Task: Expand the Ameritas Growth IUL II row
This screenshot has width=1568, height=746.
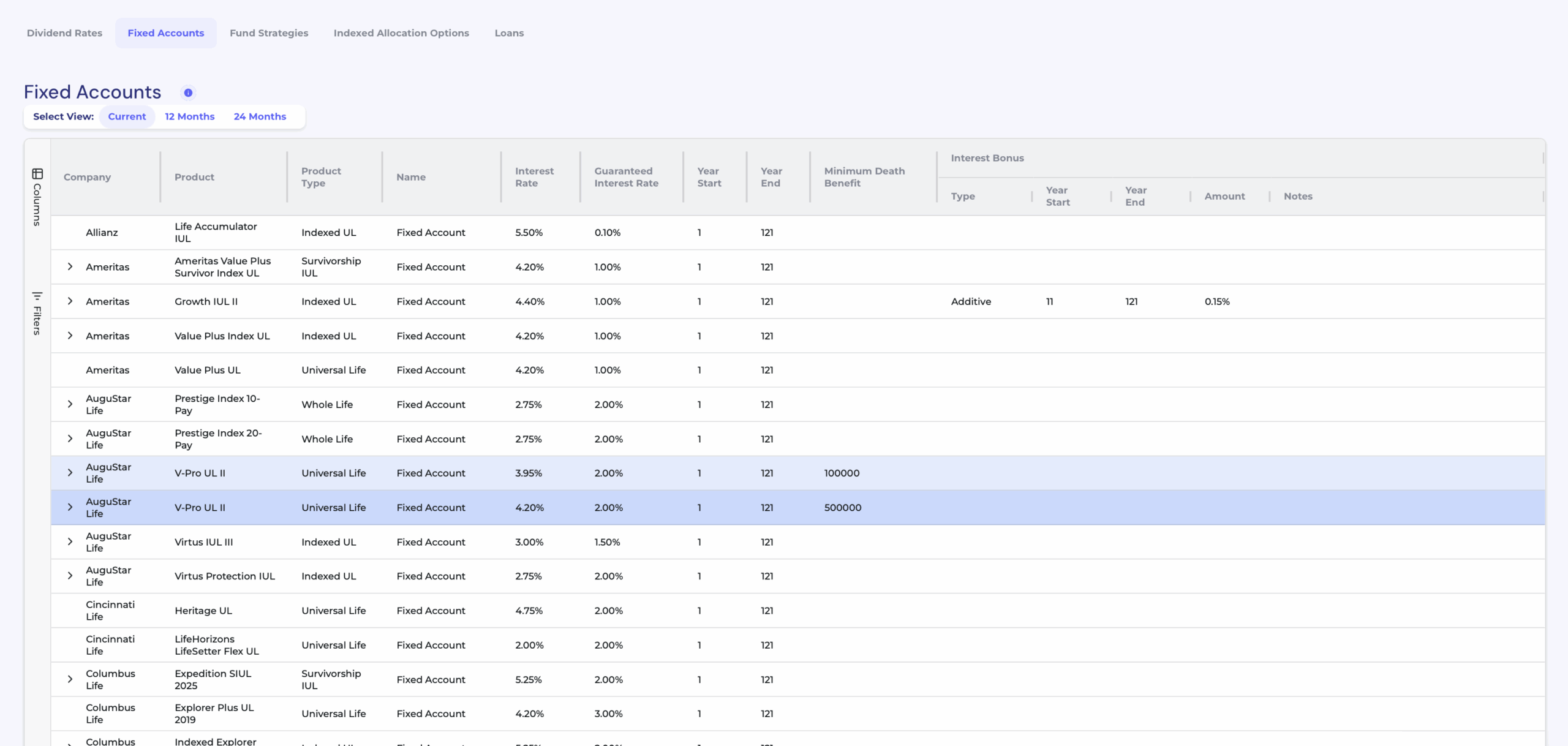Action: (x=70, y=301)
